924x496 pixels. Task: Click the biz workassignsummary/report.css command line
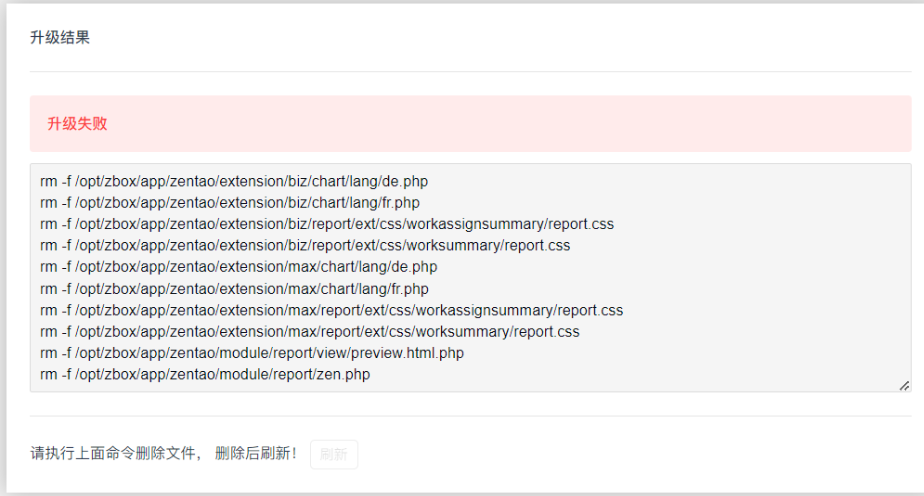click(327, 224)
